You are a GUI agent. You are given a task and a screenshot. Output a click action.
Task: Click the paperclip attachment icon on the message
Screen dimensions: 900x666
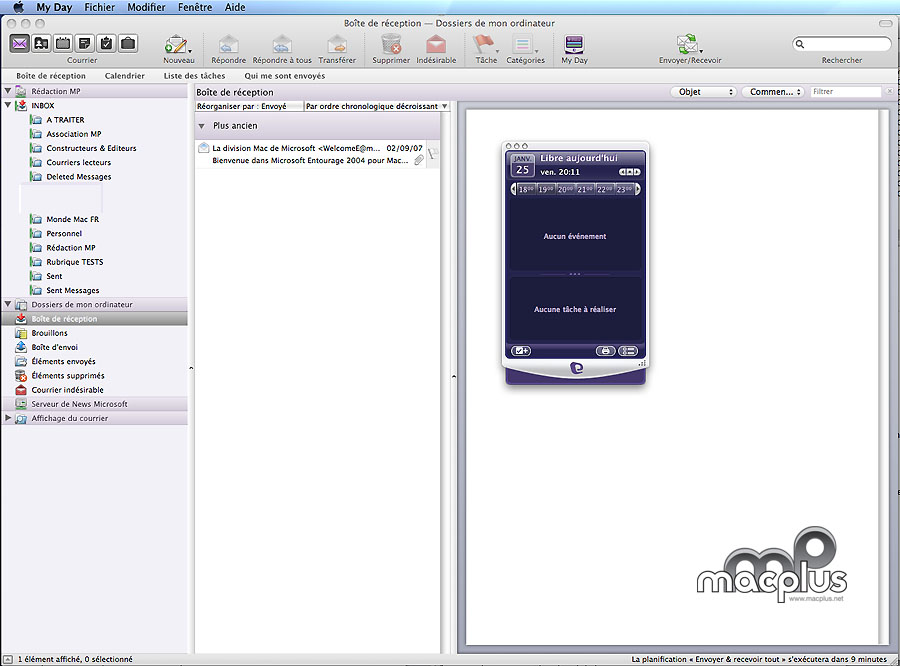click(x=419, y=160)
